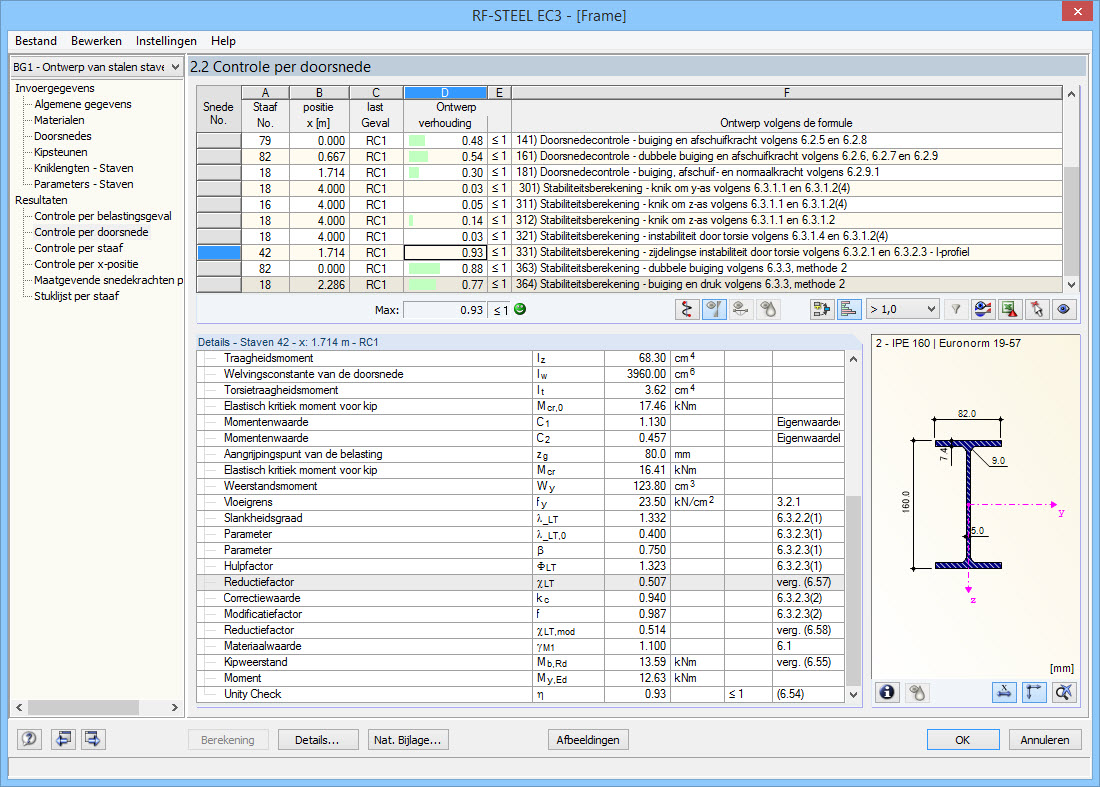Go to the next table window icon
Viewport: 1101px width, 788px height.
click(x=94, y=740)
